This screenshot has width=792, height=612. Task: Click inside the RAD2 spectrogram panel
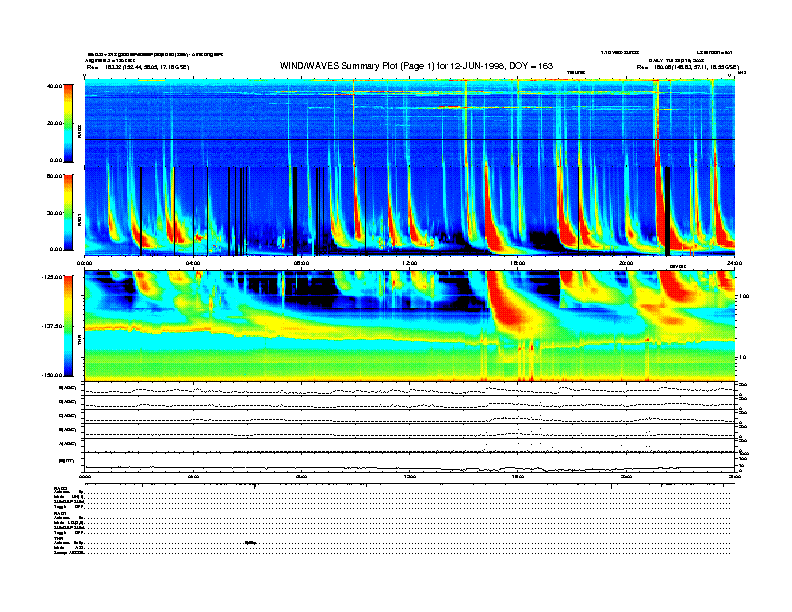(x=410, y=123)
